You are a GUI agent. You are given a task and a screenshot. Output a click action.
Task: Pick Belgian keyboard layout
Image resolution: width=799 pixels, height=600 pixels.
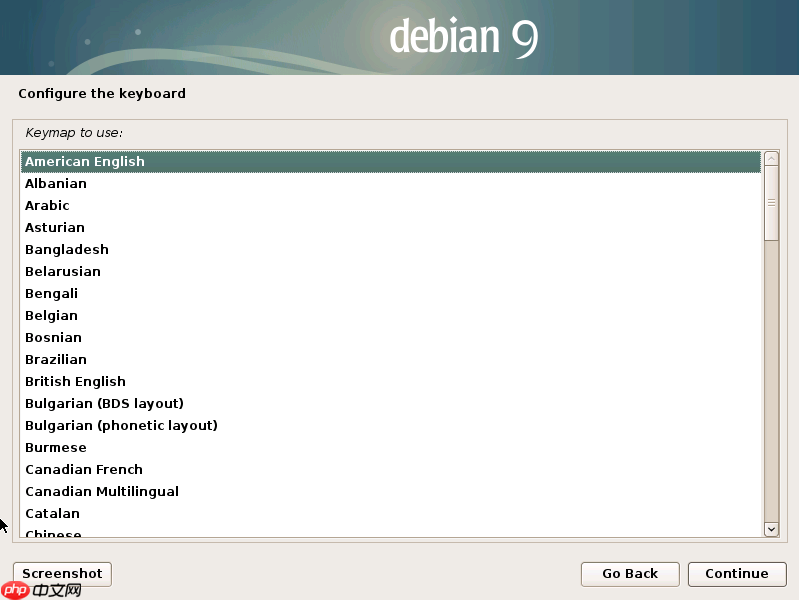pyautogui.click(x=391, y=316)
